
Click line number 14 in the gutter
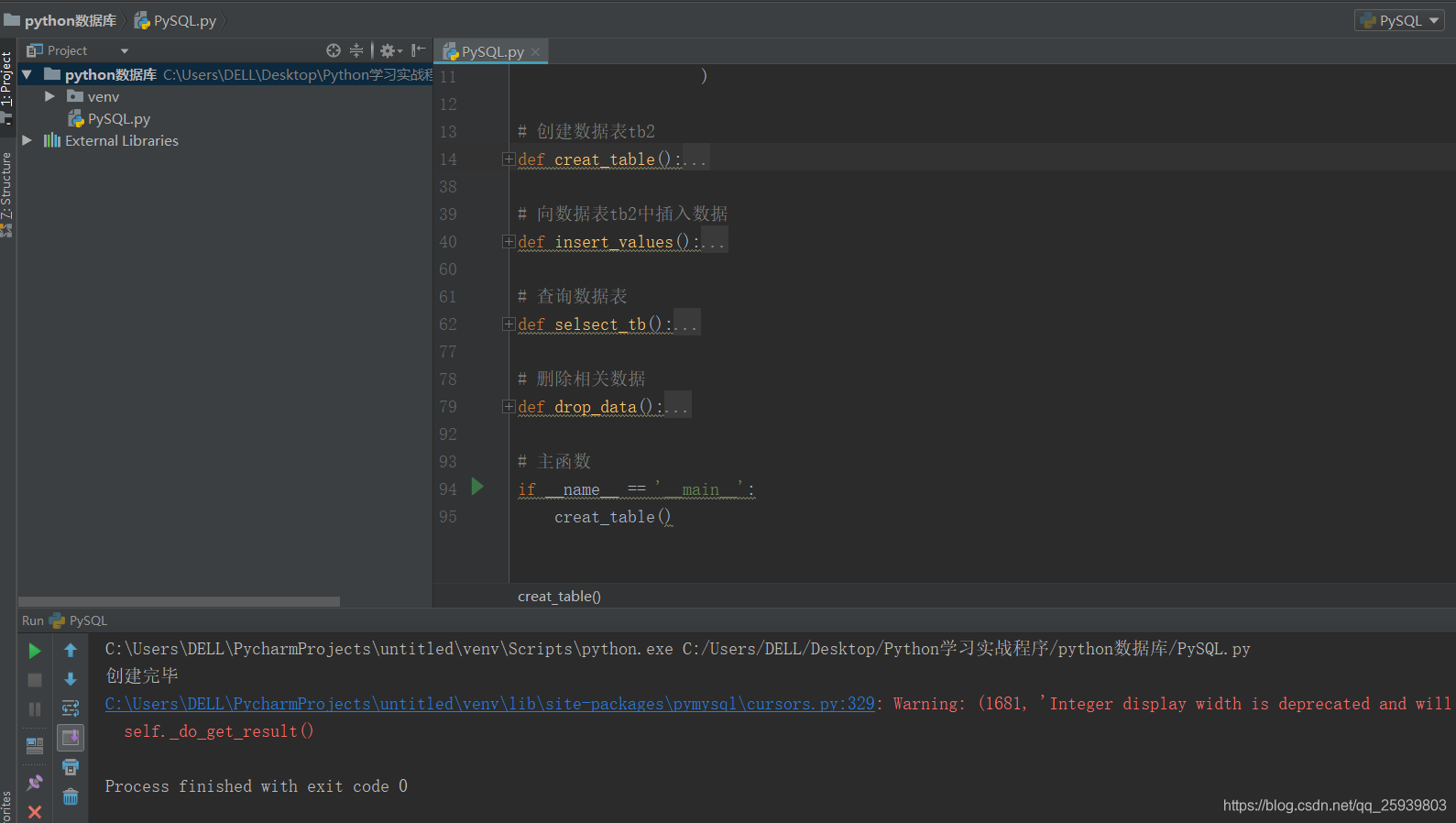(448, 159)
